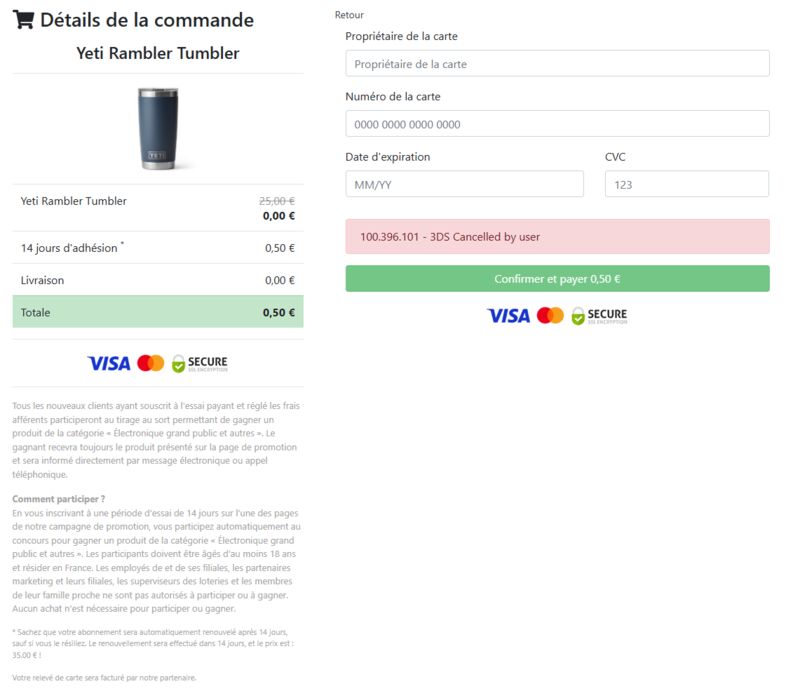Click the Secure SSL badge in the order details panel
800x698 pixels.
199,363
